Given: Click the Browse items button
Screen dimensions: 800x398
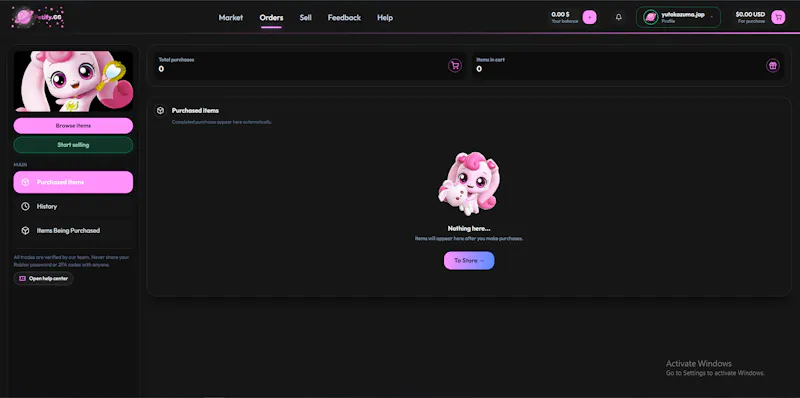Looking at the screenshot, I should (x=73, y=126).
